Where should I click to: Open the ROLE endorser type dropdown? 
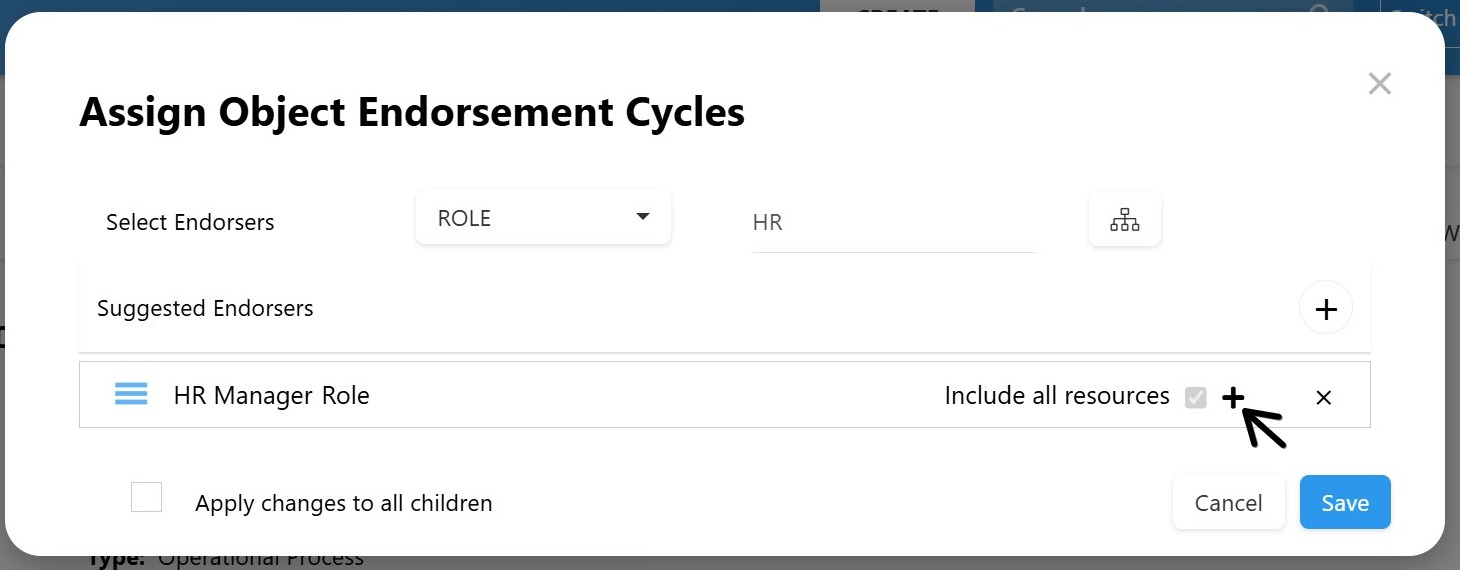coord(542,218)
